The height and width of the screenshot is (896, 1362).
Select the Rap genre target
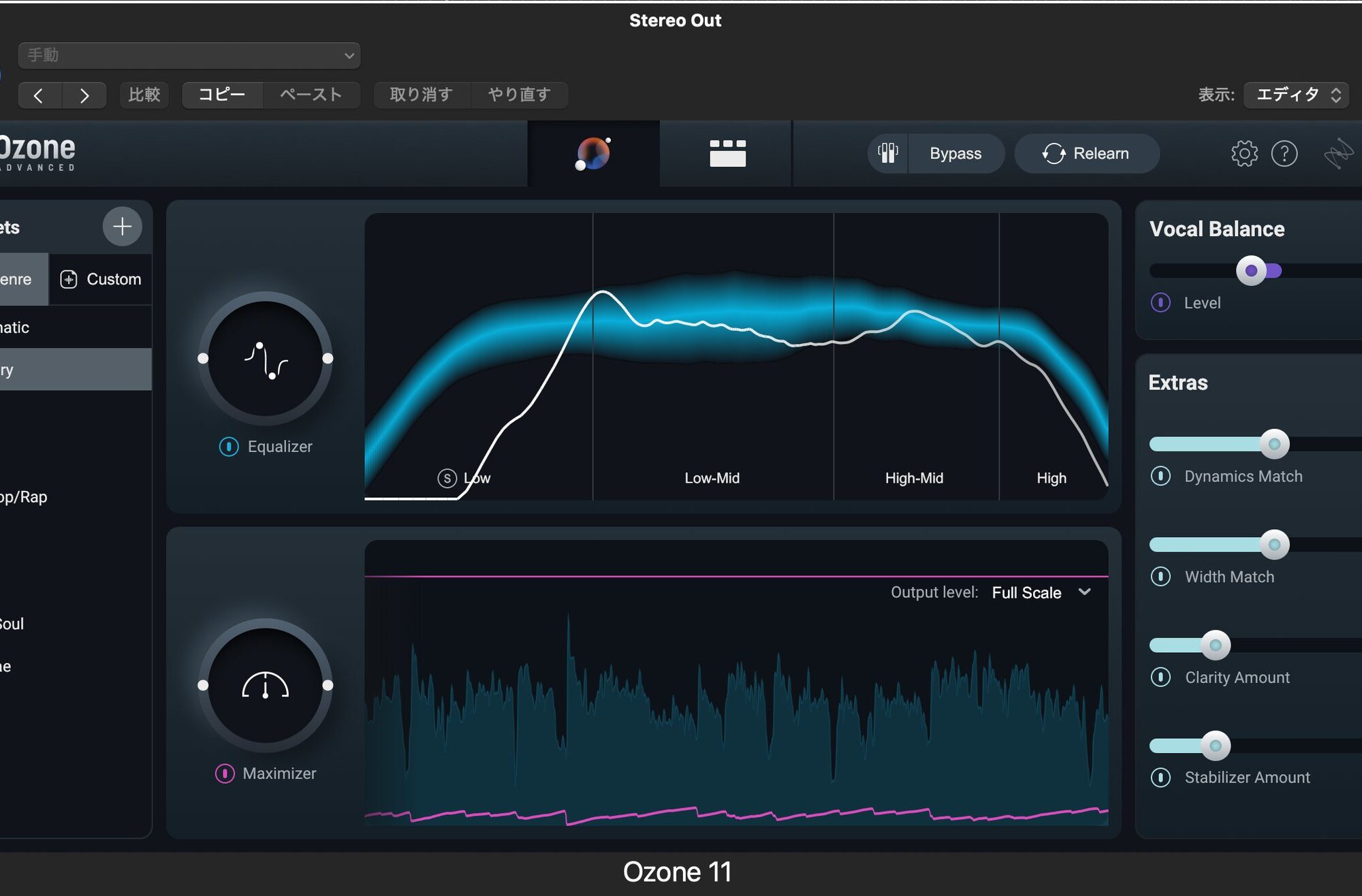click(76, 497)
